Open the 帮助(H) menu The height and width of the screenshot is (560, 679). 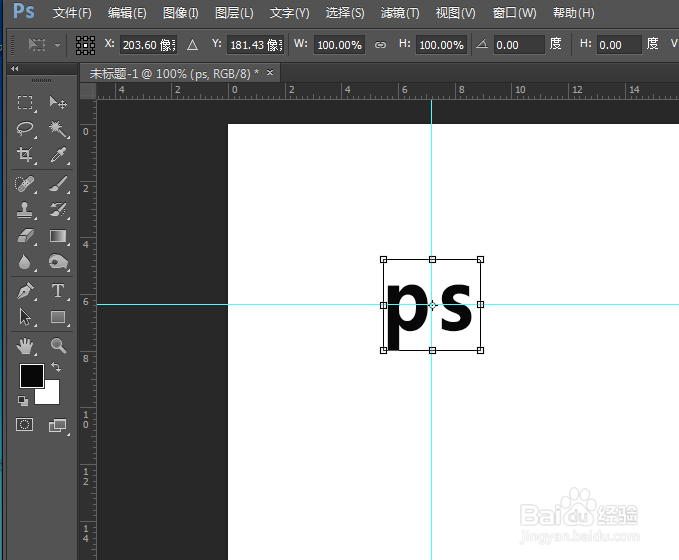573,13
